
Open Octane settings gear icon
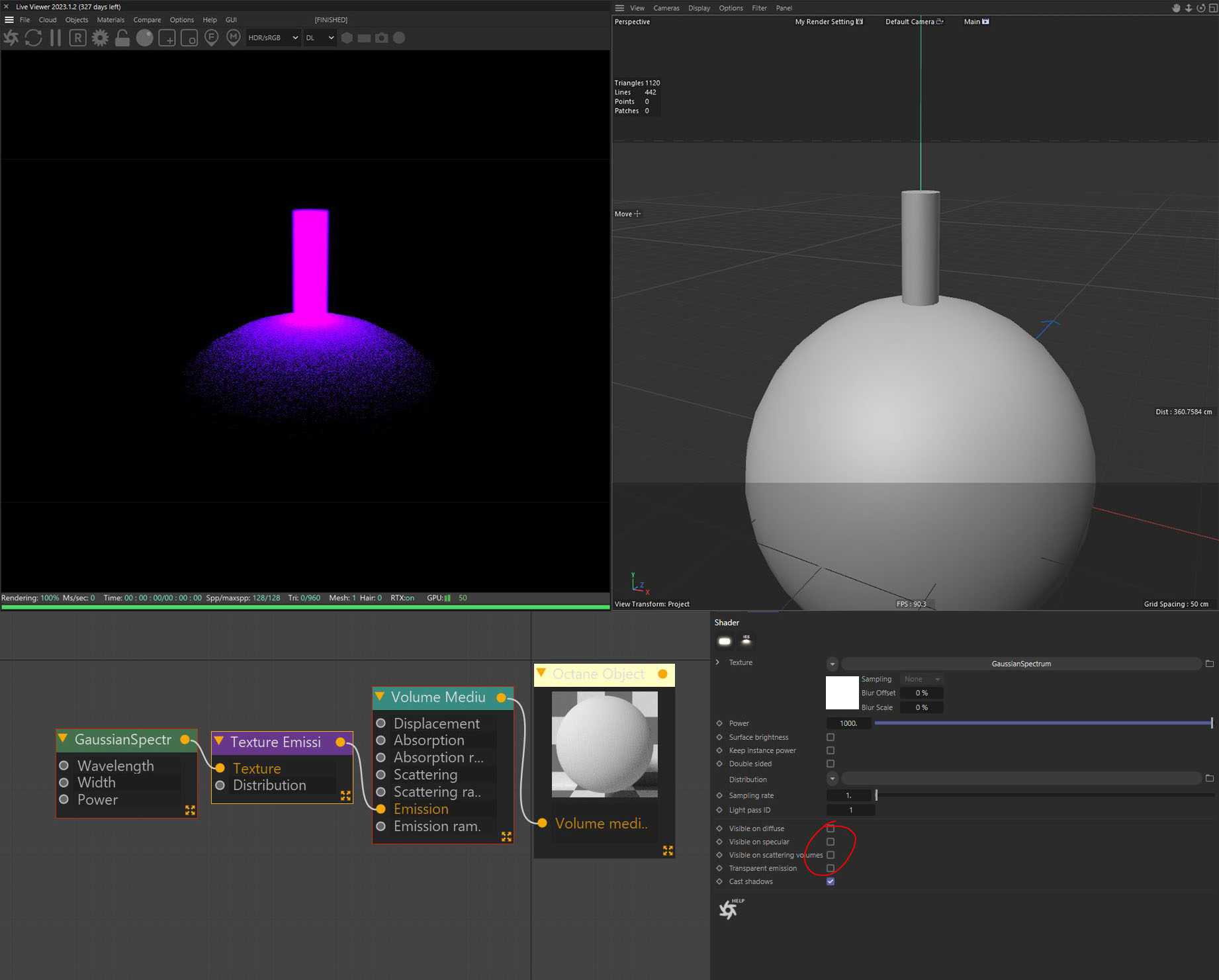(x=100, y=38)
